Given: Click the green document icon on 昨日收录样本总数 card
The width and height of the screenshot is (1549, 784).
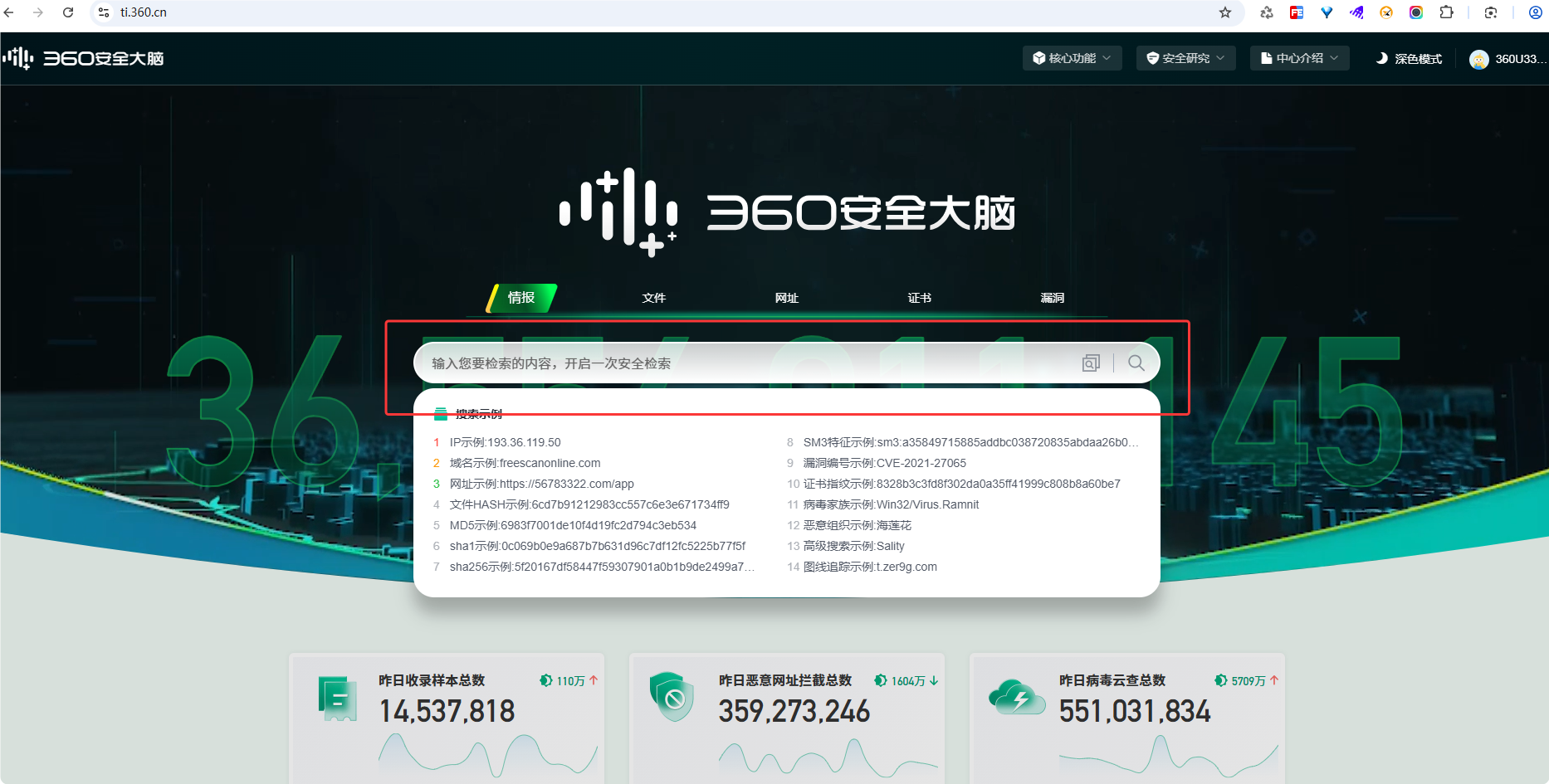Looking at the screenshot, I should (337, 698).
